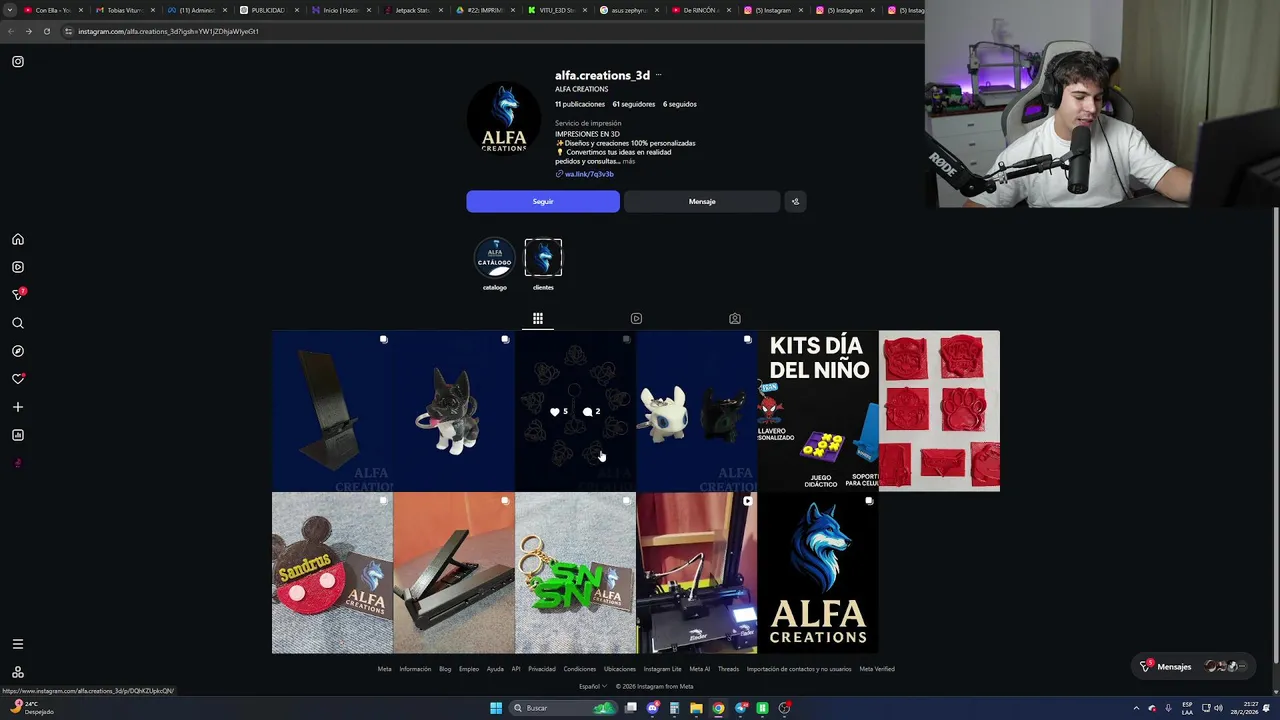Screen dimensions: 1280x720
Task: Open File Explorer from the taskbar
Action: pos(696,708)
